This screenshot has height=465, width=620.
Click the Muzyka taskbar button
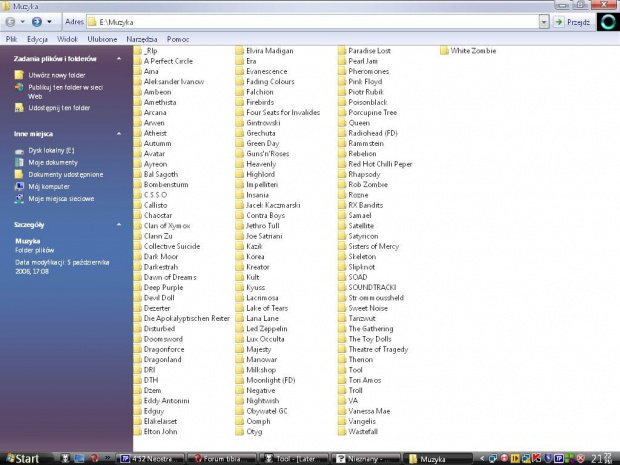point(439,459)
